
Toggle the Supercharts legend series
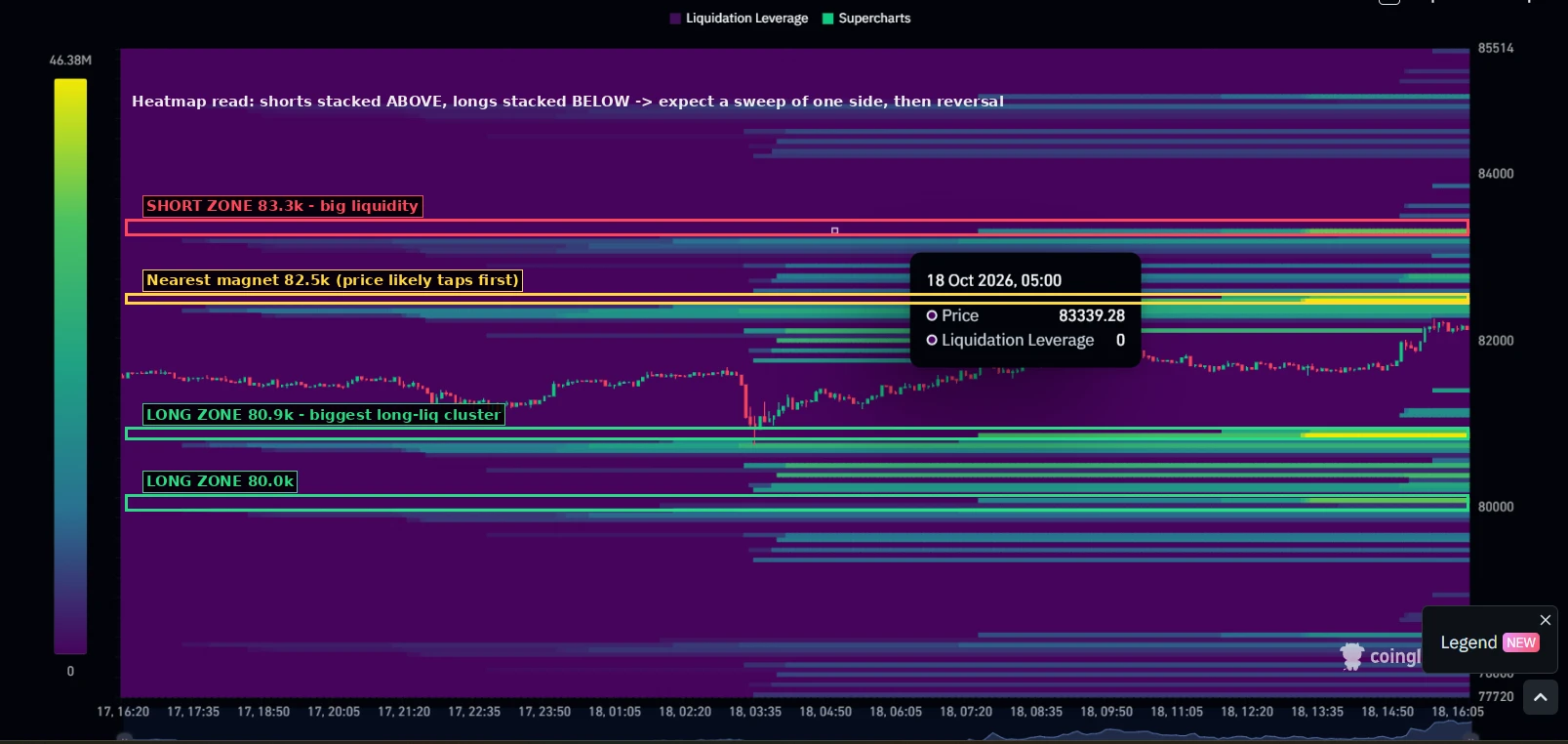866,19
